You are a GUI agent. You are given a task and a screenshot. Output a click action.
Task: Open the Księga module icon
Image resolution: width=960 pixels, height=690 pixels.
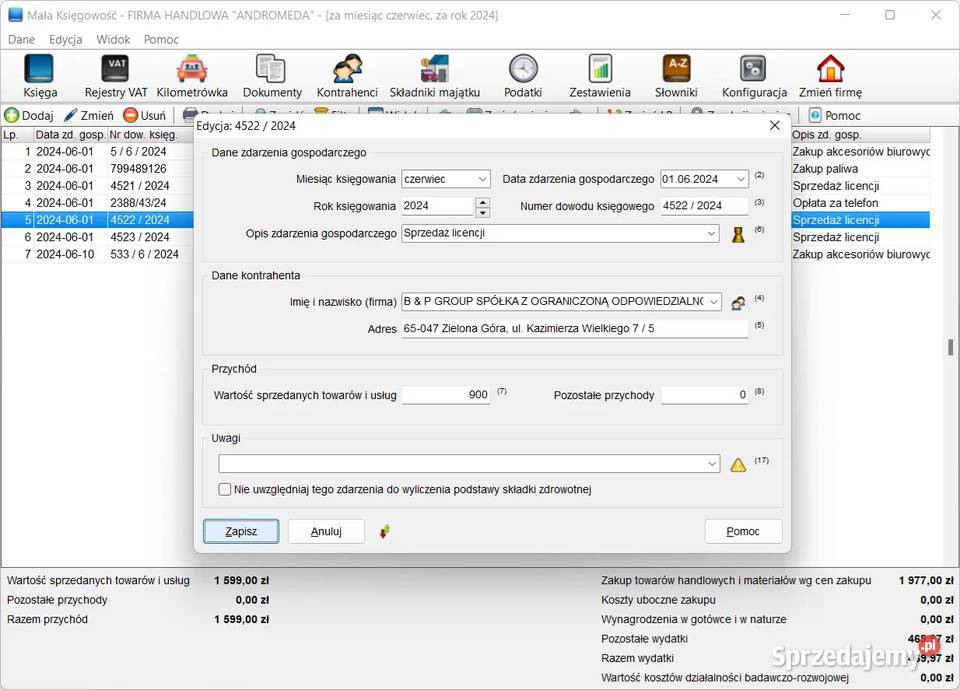pos(39,69)
